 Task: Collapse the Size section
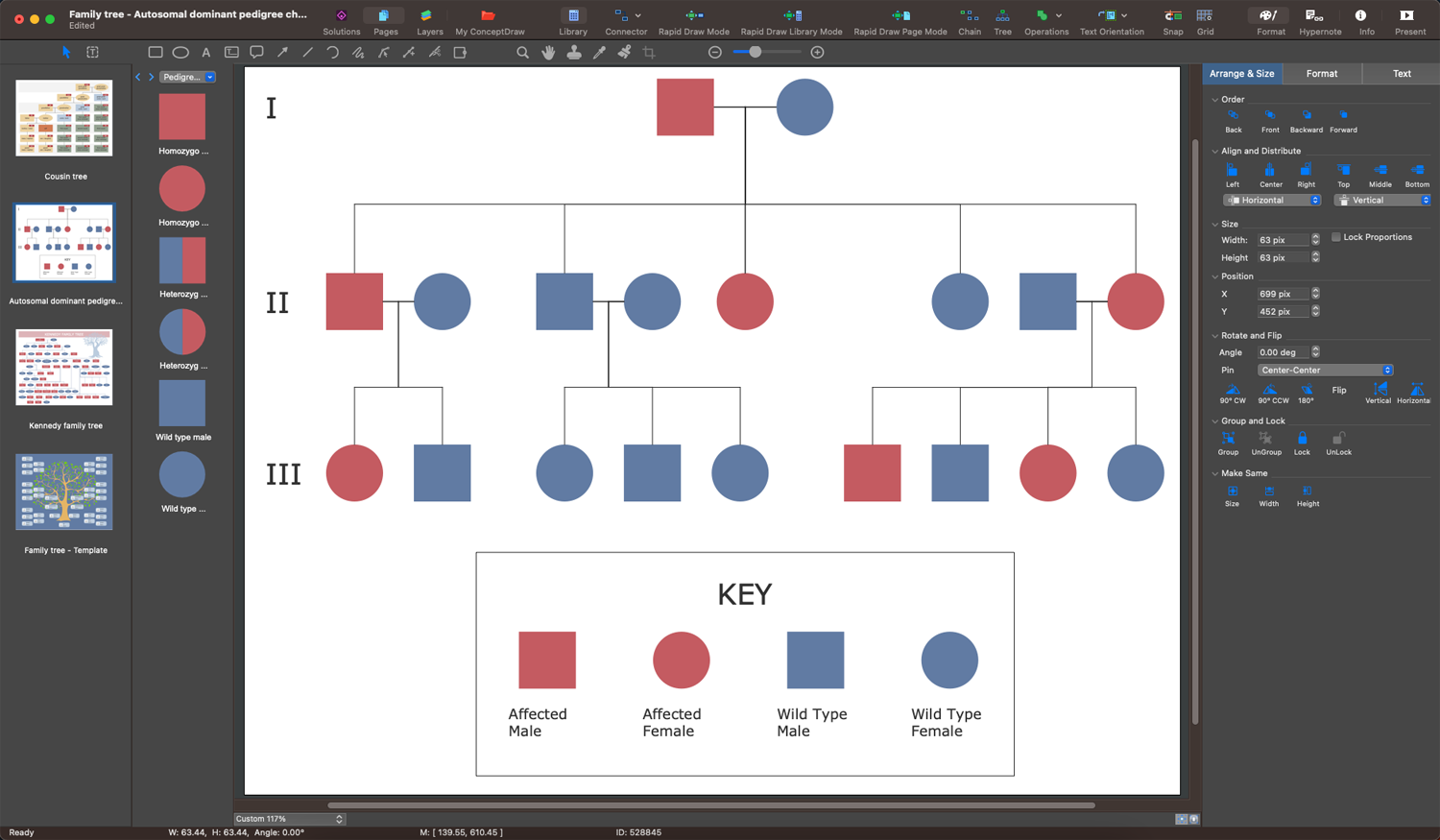point(1215,225)
